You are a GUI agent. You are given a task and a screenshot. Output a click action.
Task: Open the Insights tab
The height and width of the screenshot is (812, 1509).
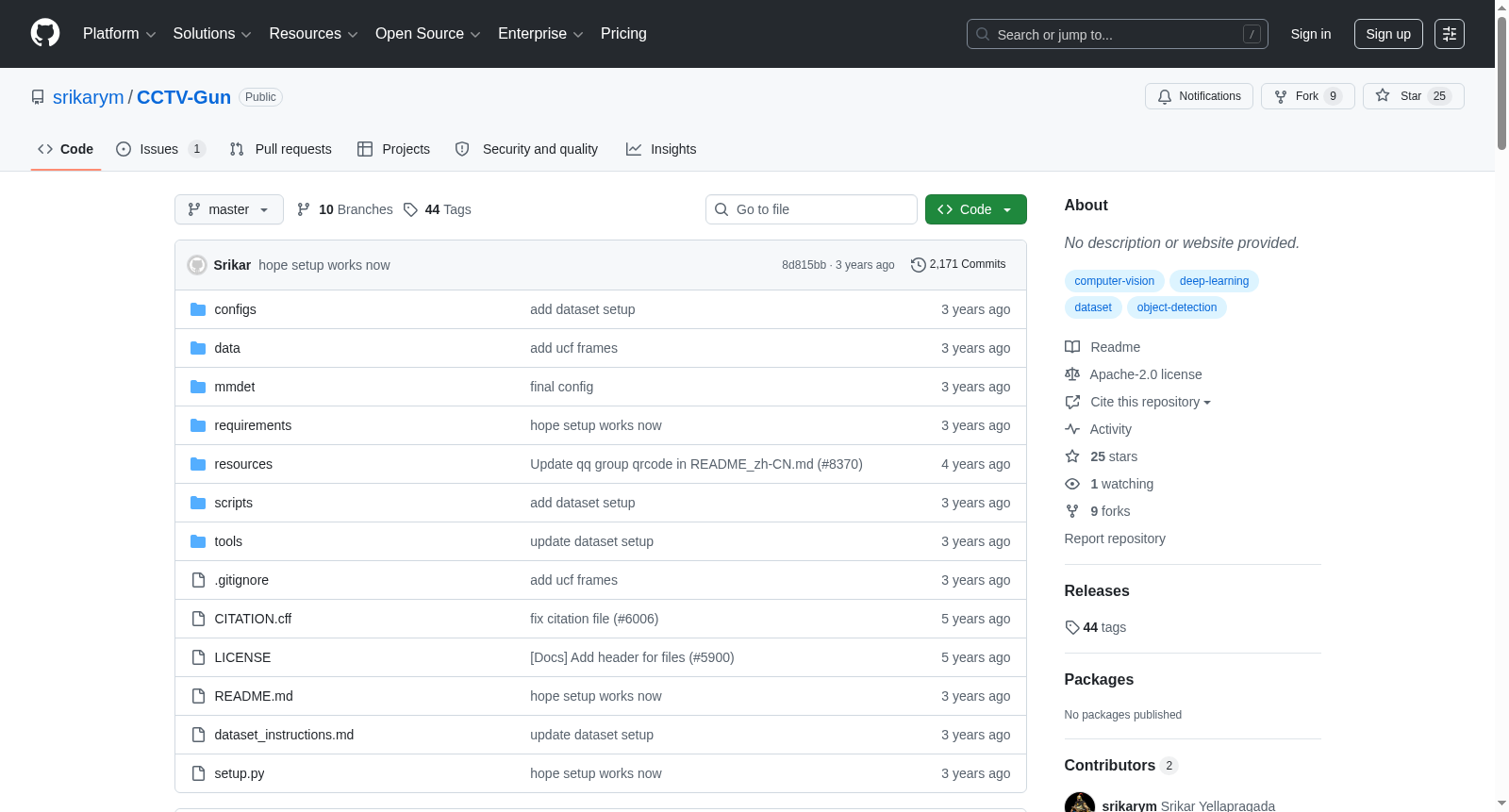click(661, 149)
